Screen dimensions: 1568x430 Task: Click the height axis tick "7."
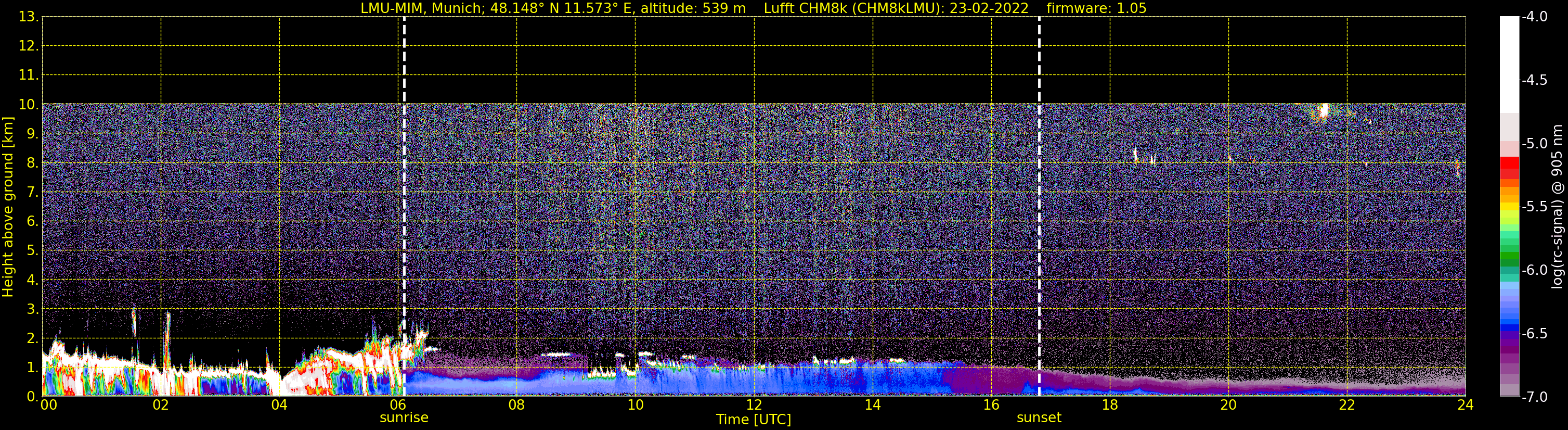tap(33, 193)
